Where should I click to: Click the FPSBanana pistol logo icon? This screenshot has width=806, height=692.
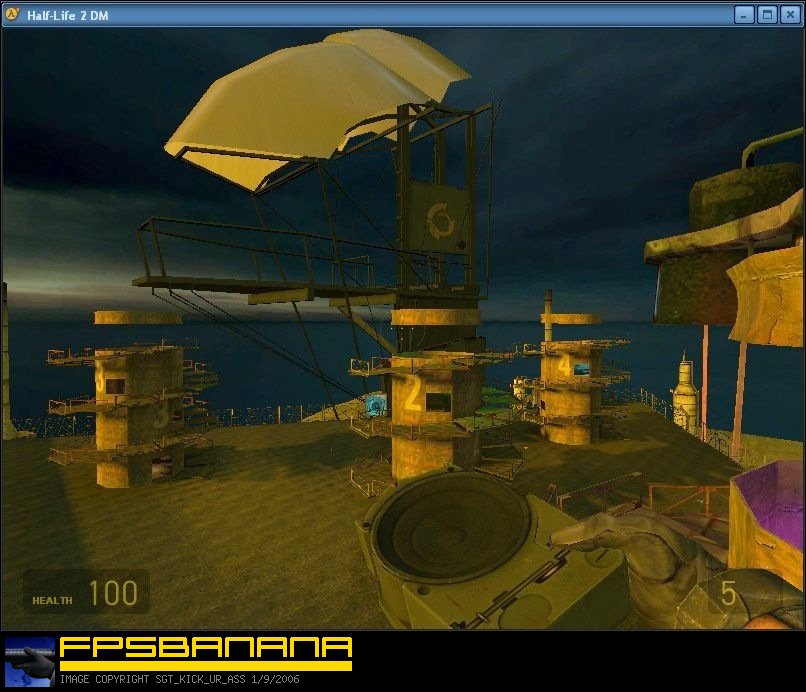click(30, 659)
